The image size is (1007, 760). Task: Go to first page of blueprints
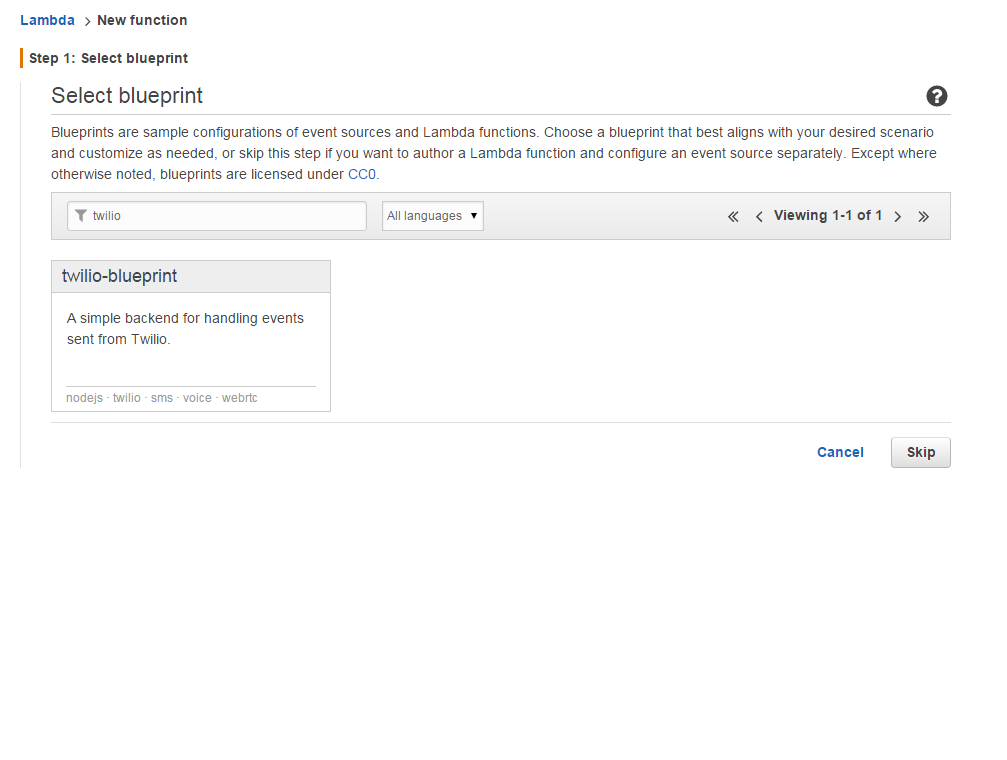click(733, 217)
